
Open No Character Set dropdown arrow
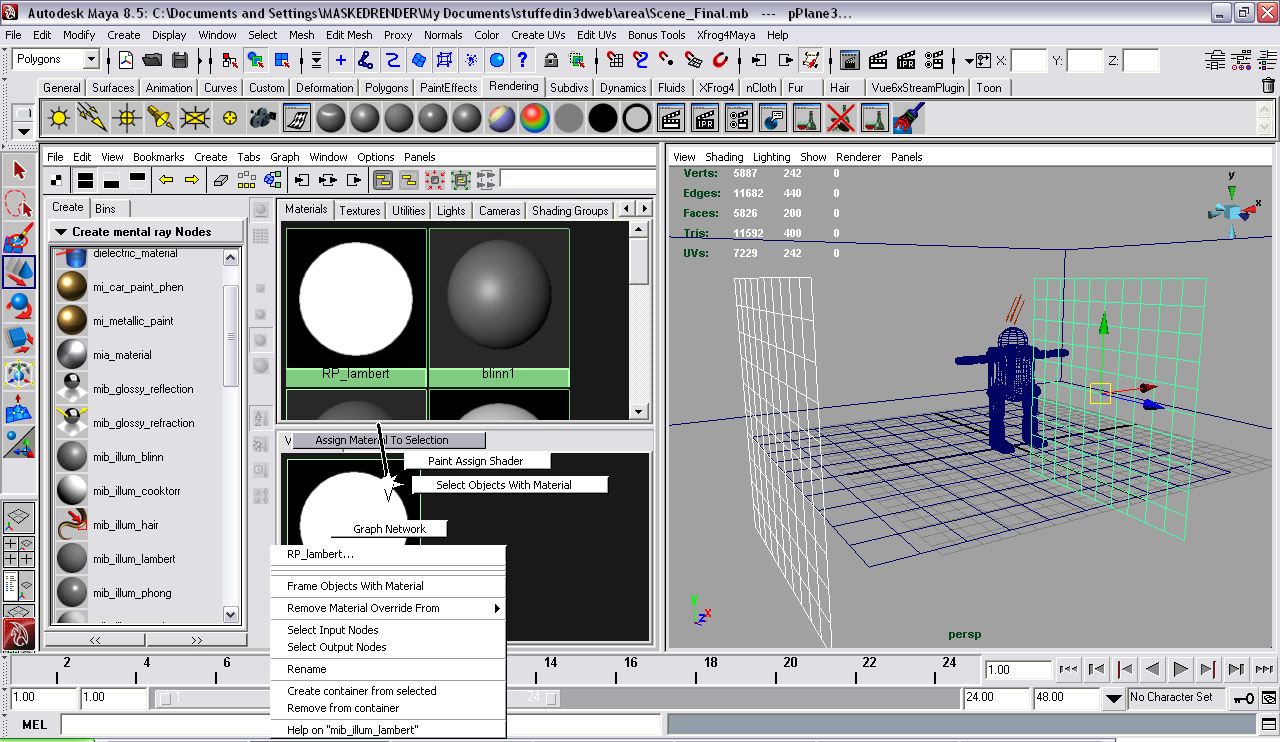pyautogui.click(x=1115, y=697)
